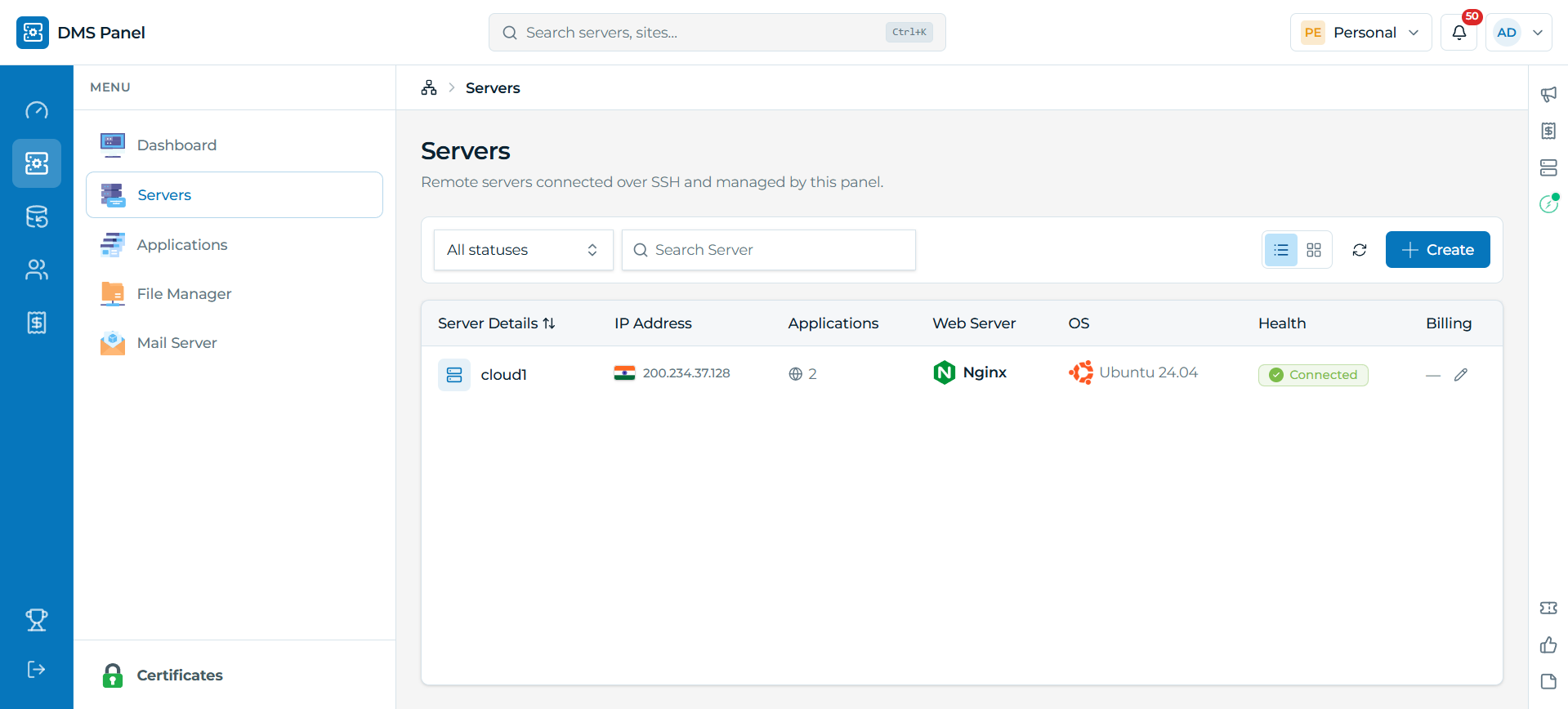Image resolution: width=1568 pixels, height=709 pixels.
Task: Open the trophy icon in left rail
Action: pyautogui.click(x=37, y=620)
